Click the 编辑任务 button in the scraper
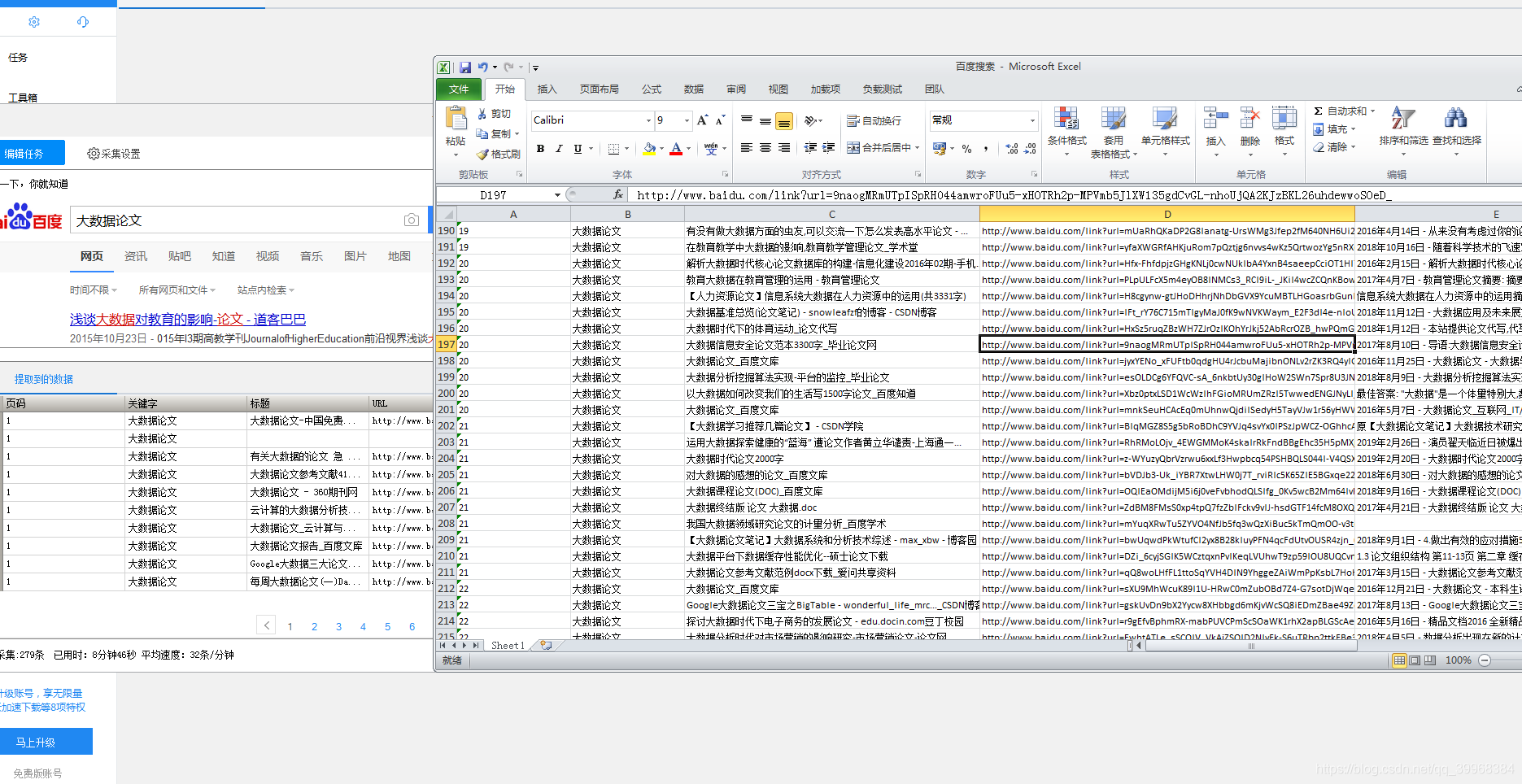Viewport: 1522px width, 784px height. pyautogui.click(x=33, y=153)
